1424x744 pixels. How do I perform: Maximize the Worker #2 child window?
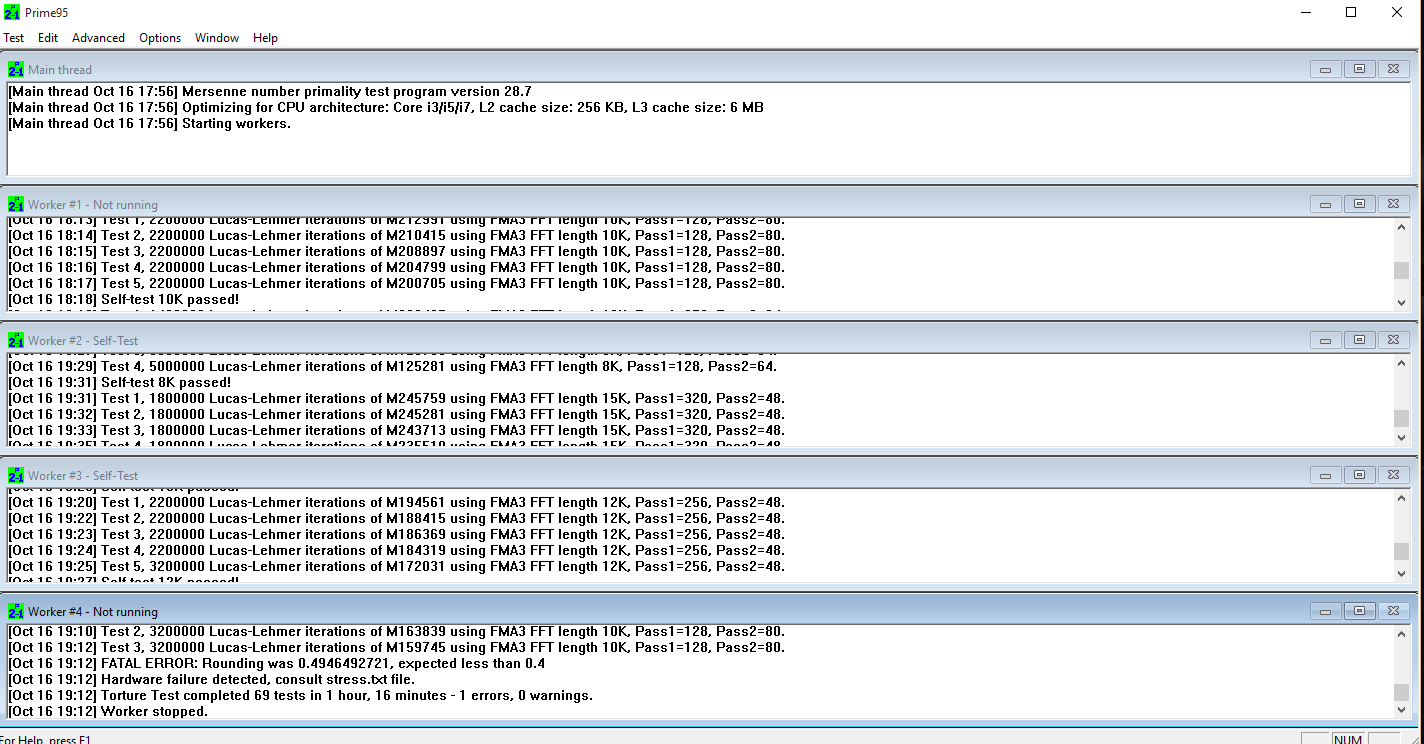(x=1359, y=340)
